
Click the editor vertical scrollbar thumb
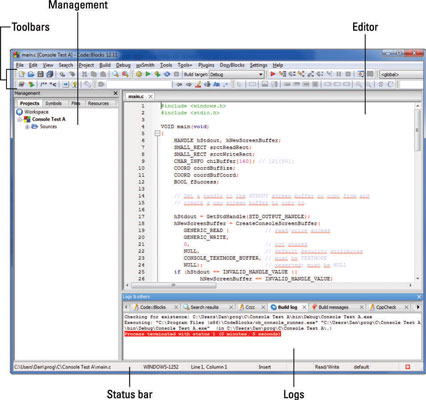point(417,129)
